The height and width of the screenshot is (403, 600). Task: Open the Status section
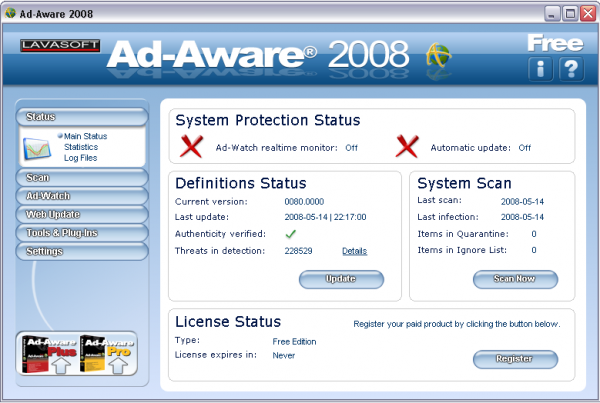82,117
